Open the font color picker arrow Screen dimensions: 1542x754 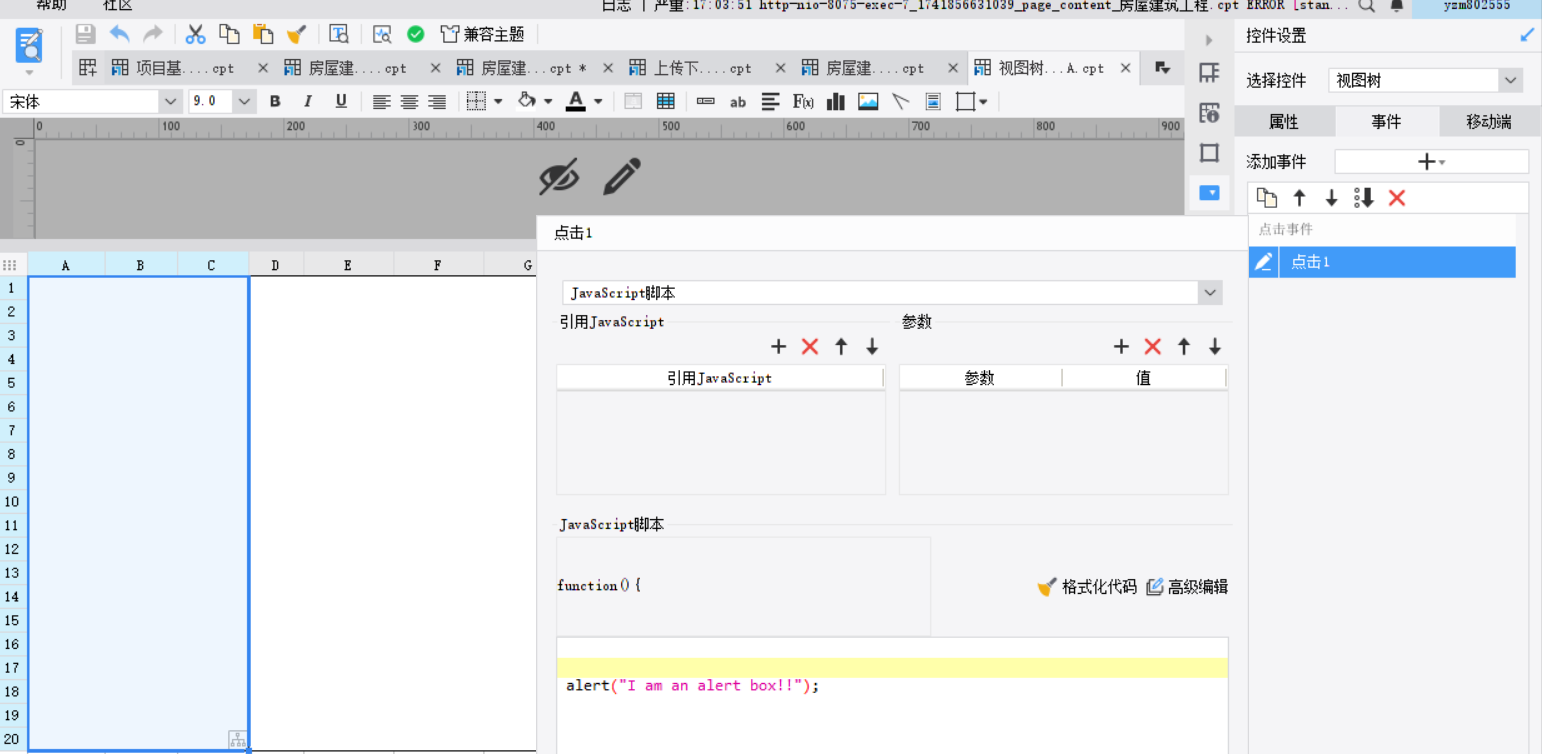598,101
